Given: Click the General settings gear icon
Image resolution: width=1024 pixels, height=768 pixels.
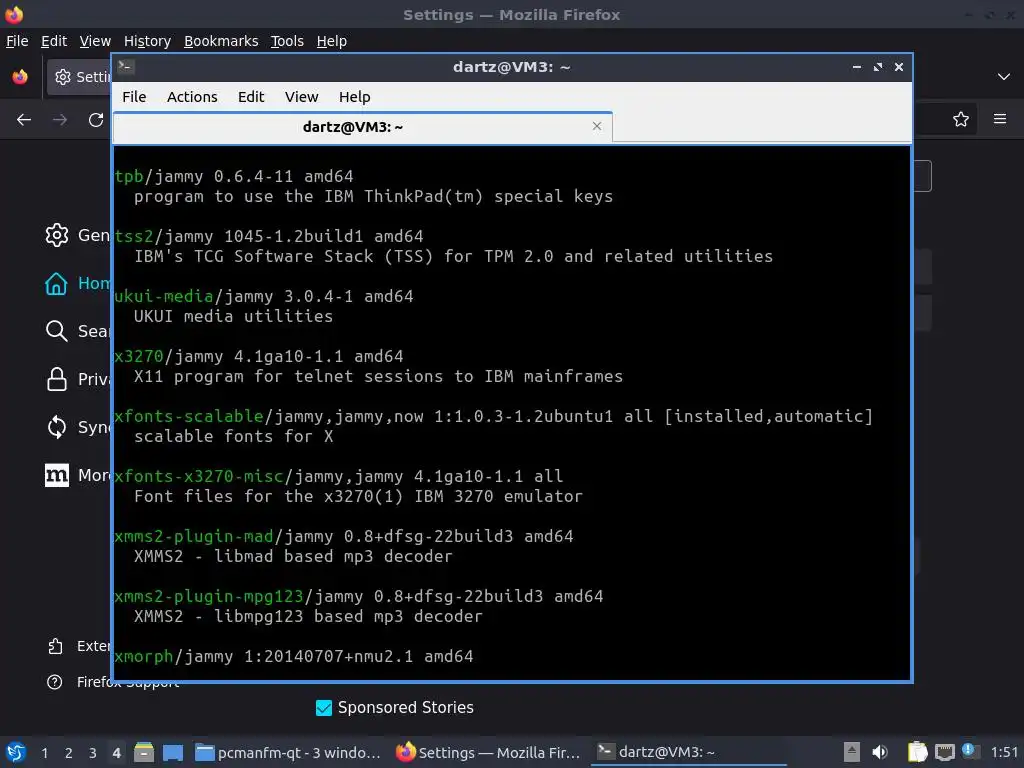Looking at the screenshot, I should point(57,235).
